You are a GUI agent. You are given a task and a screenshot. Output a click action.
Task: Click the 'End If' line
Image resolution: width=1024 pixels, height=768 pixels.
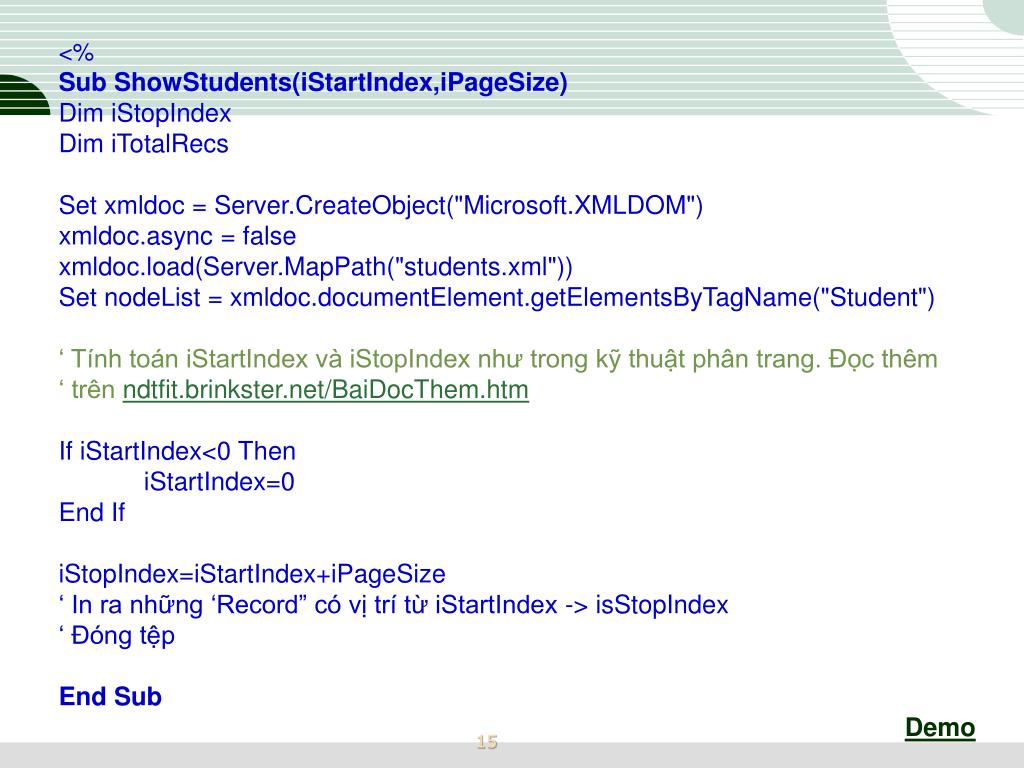click(x=91, y=513)
